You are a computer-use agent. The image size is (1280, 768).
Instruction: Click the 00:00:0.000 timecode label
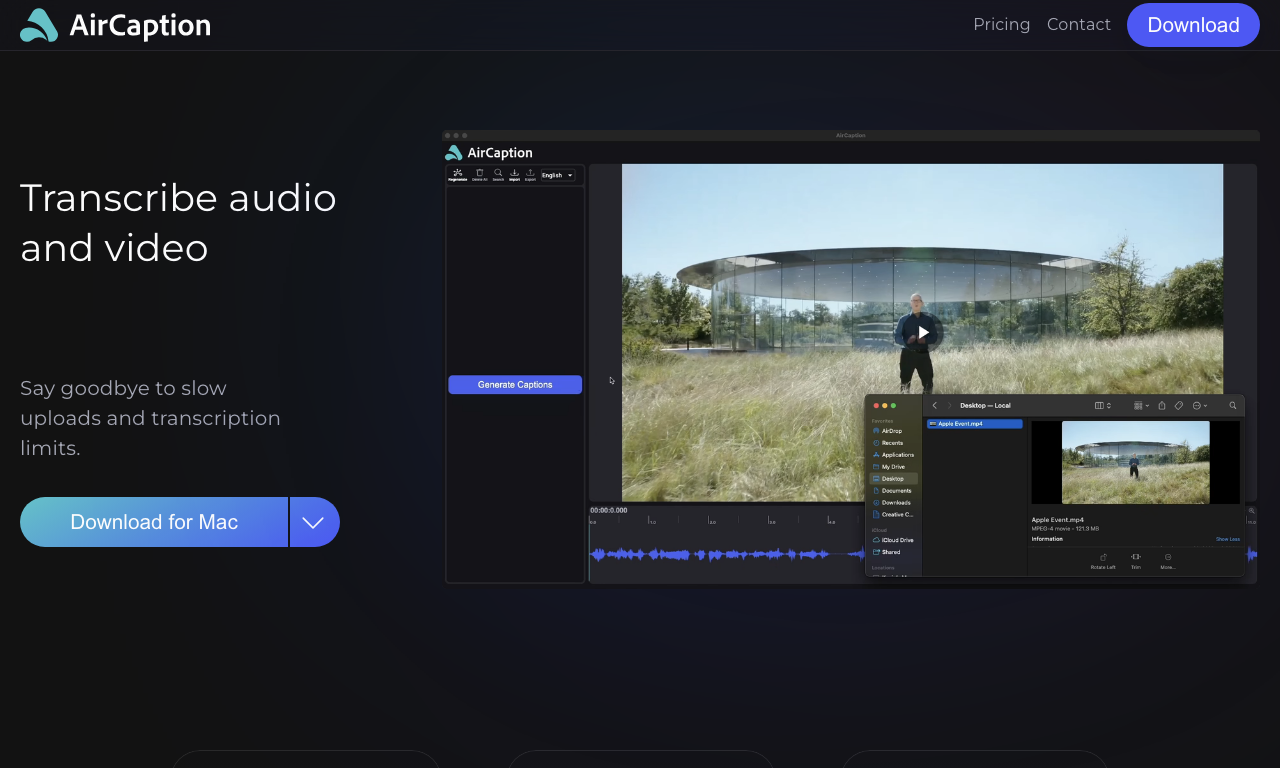tap(609, 510)
